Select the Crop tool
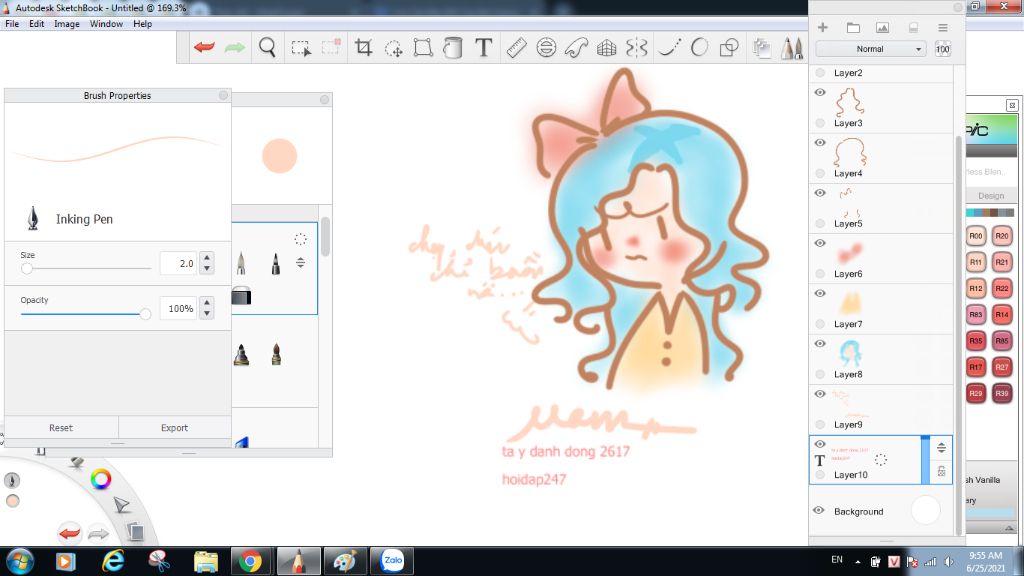This screenshot has width=1024, height=576. (364, 47)
